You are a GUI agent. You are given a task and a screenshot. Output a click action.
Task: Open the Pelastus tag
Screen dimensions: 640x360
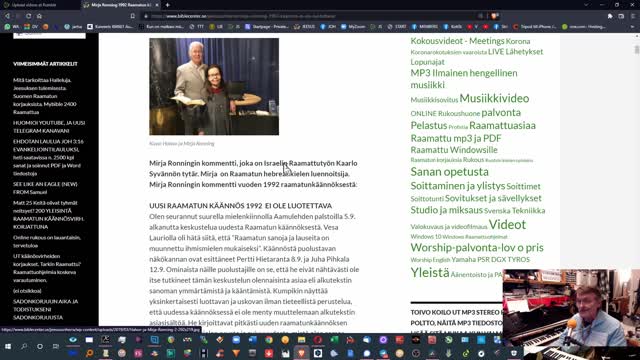(x=429, y=125)
